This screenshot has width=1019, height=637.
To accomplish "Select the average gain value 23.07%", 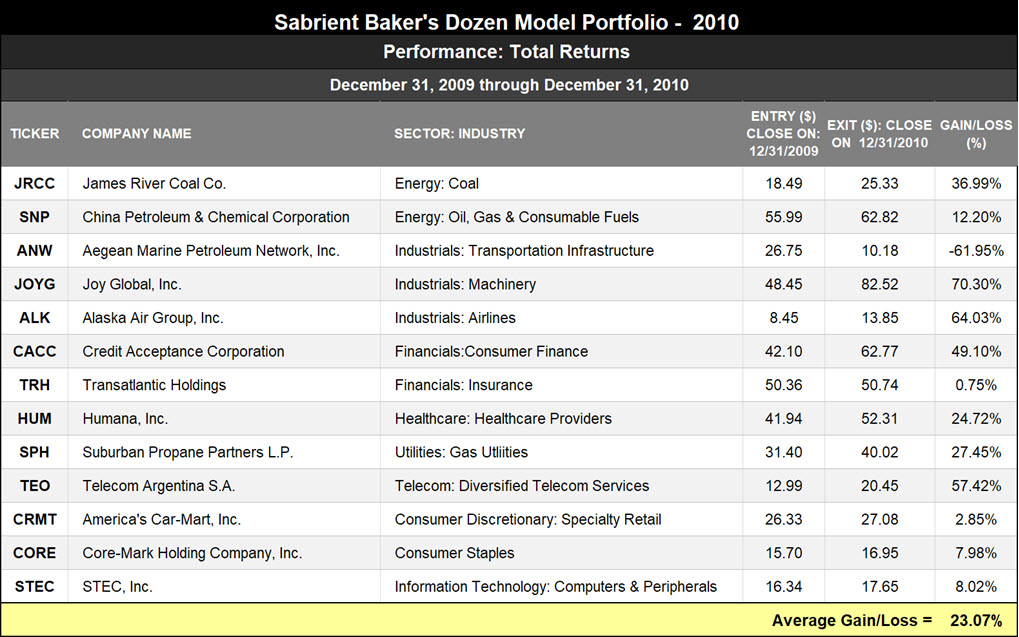I will pyautogui.click(x=976, y=620).
